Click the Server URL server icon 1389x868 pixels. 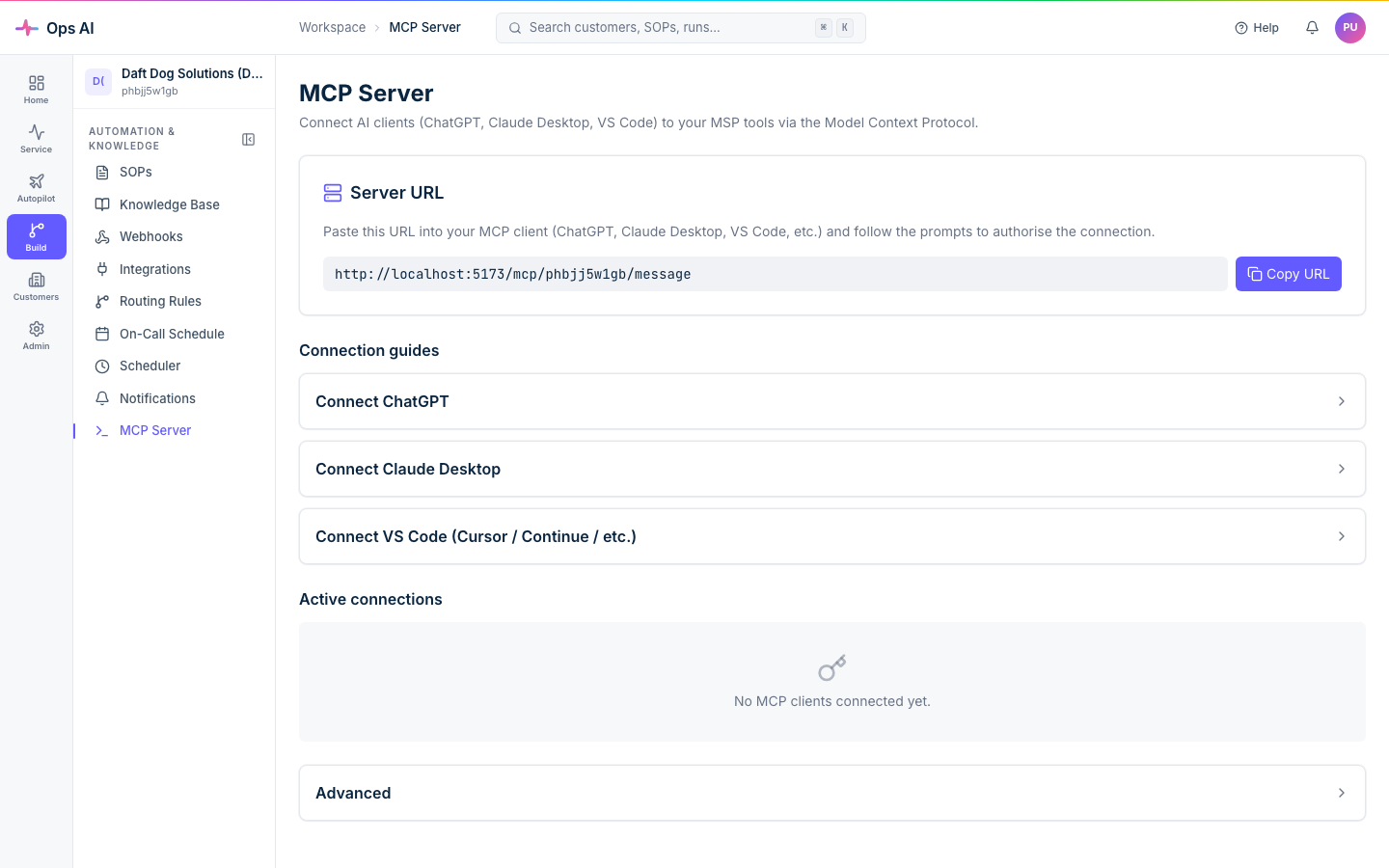[333, 193]
